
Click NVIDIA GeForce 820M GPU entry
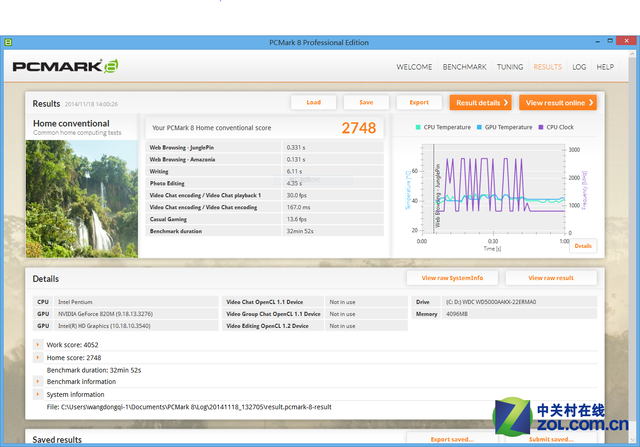point(106,314)
